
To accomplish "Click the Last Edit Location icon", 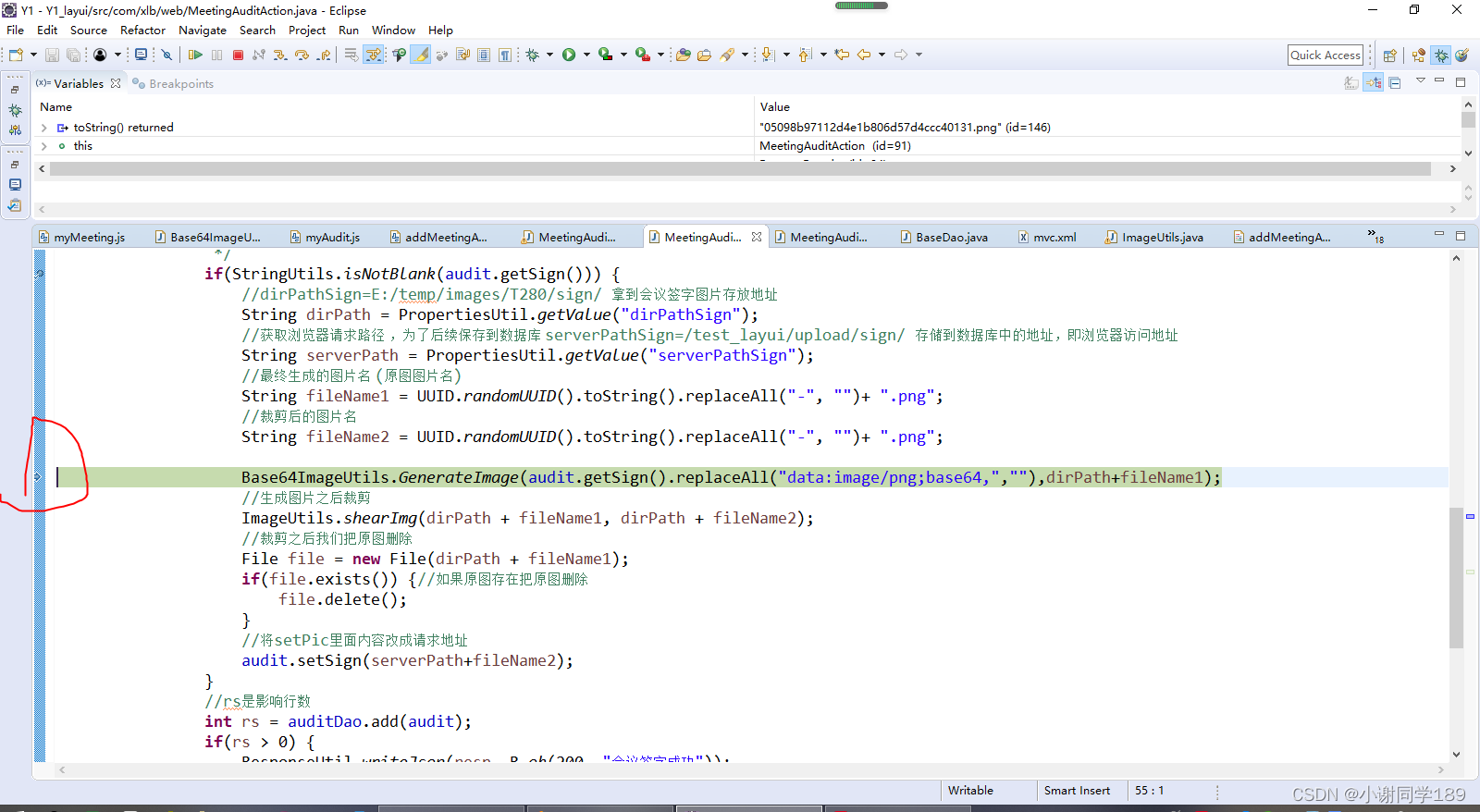I will coord(842,55).
